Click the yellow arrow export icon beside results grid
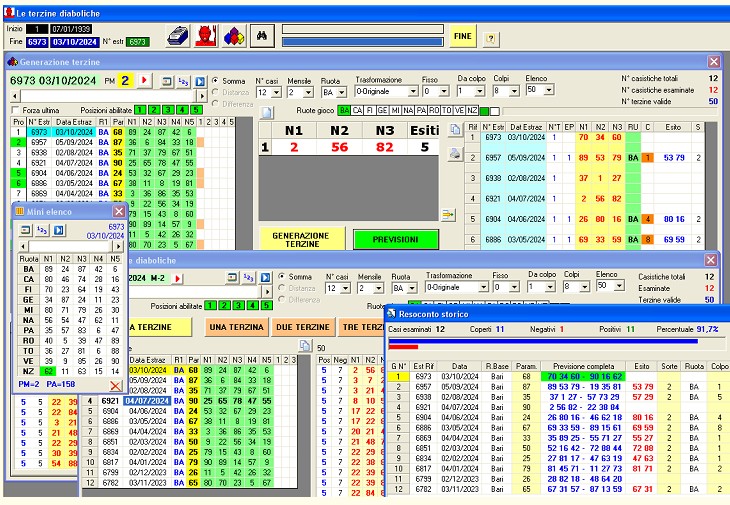Viewport: 730px width, 505px height. (448, 214)
